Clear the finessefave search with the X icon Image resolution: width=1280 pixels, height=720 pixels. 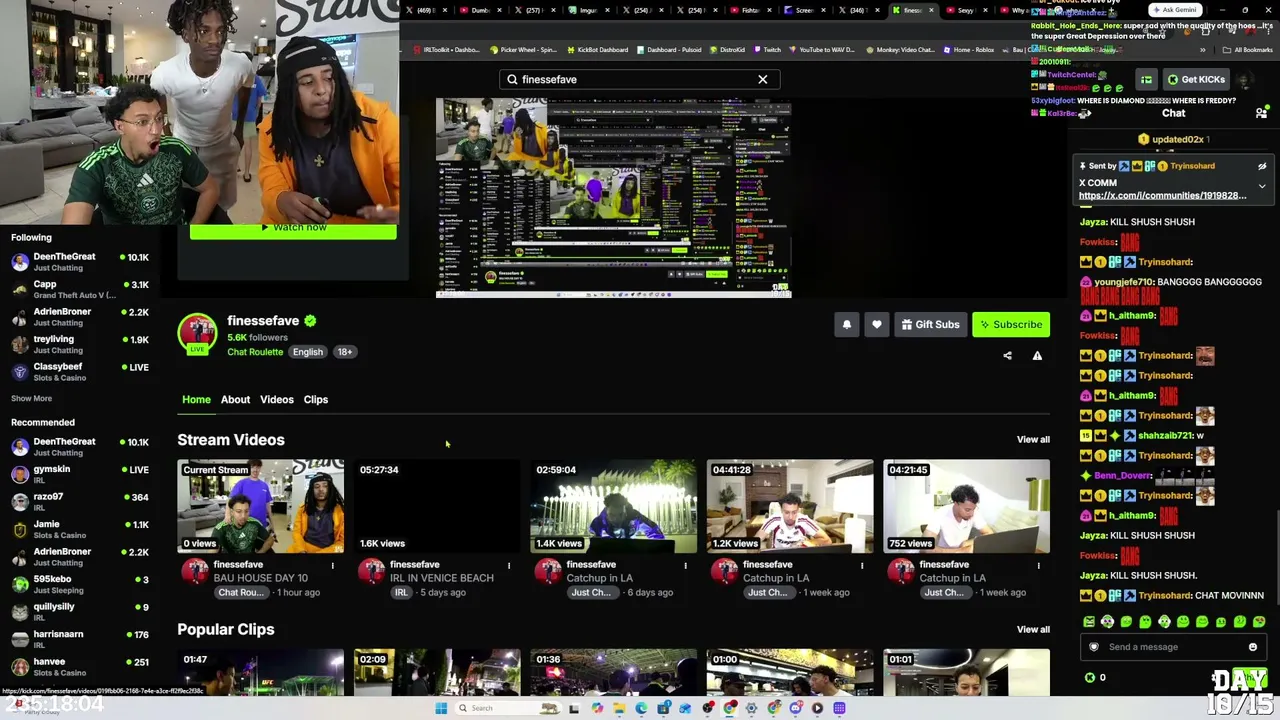(763, 79)
